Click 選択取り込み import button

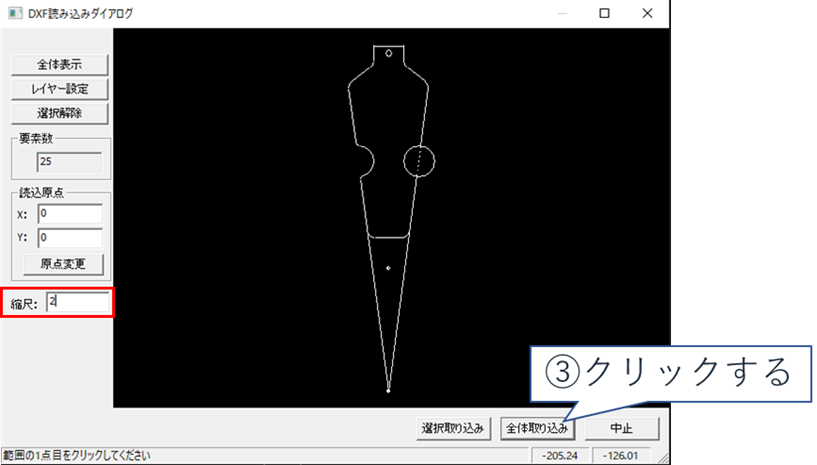click(x=453, y=429)
